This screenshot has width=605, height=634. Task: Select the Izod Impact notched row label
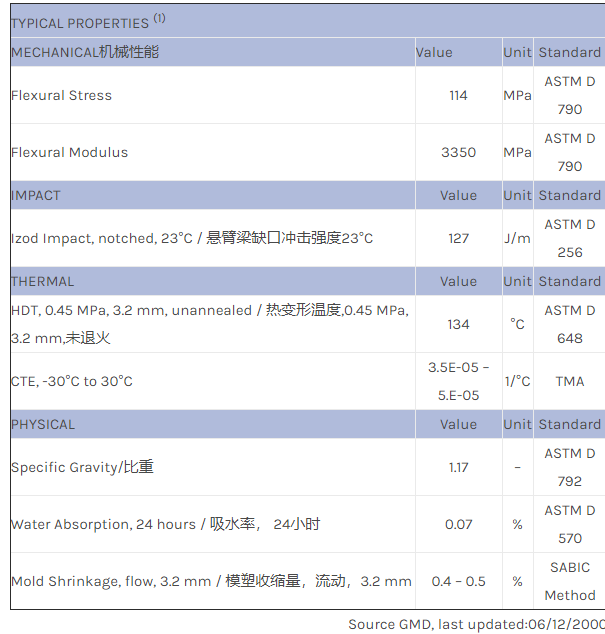pos(192,239)
